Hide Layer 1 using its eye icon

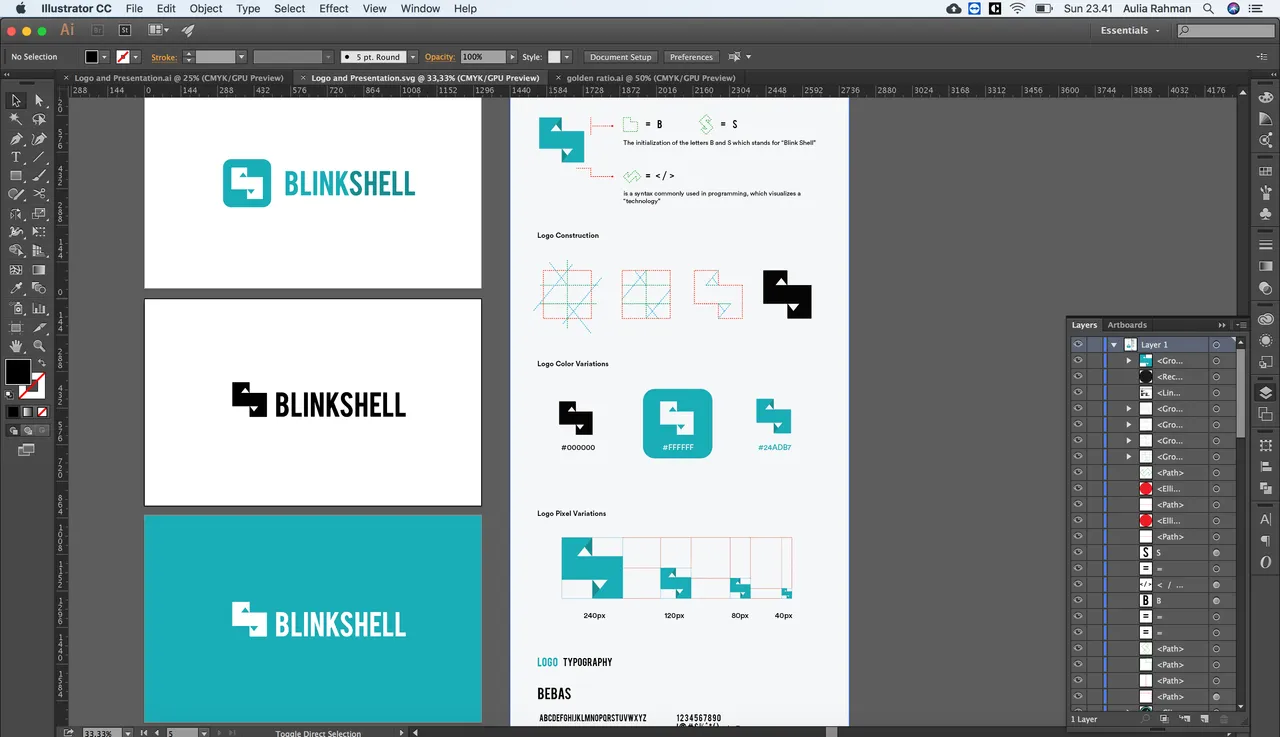coord(1078,345)
